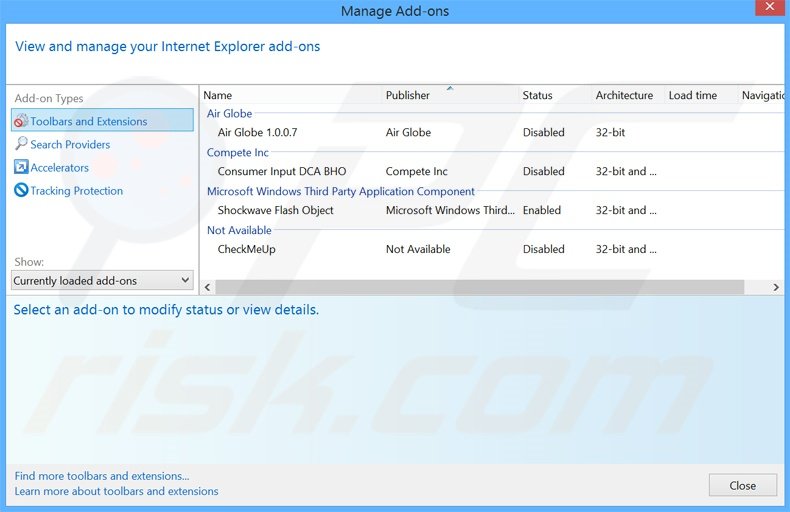Image resolution: width=790 pixels, height=512 pixels.
Task: Open Find more toolbars and extensions link
Action: coord(102,476)
